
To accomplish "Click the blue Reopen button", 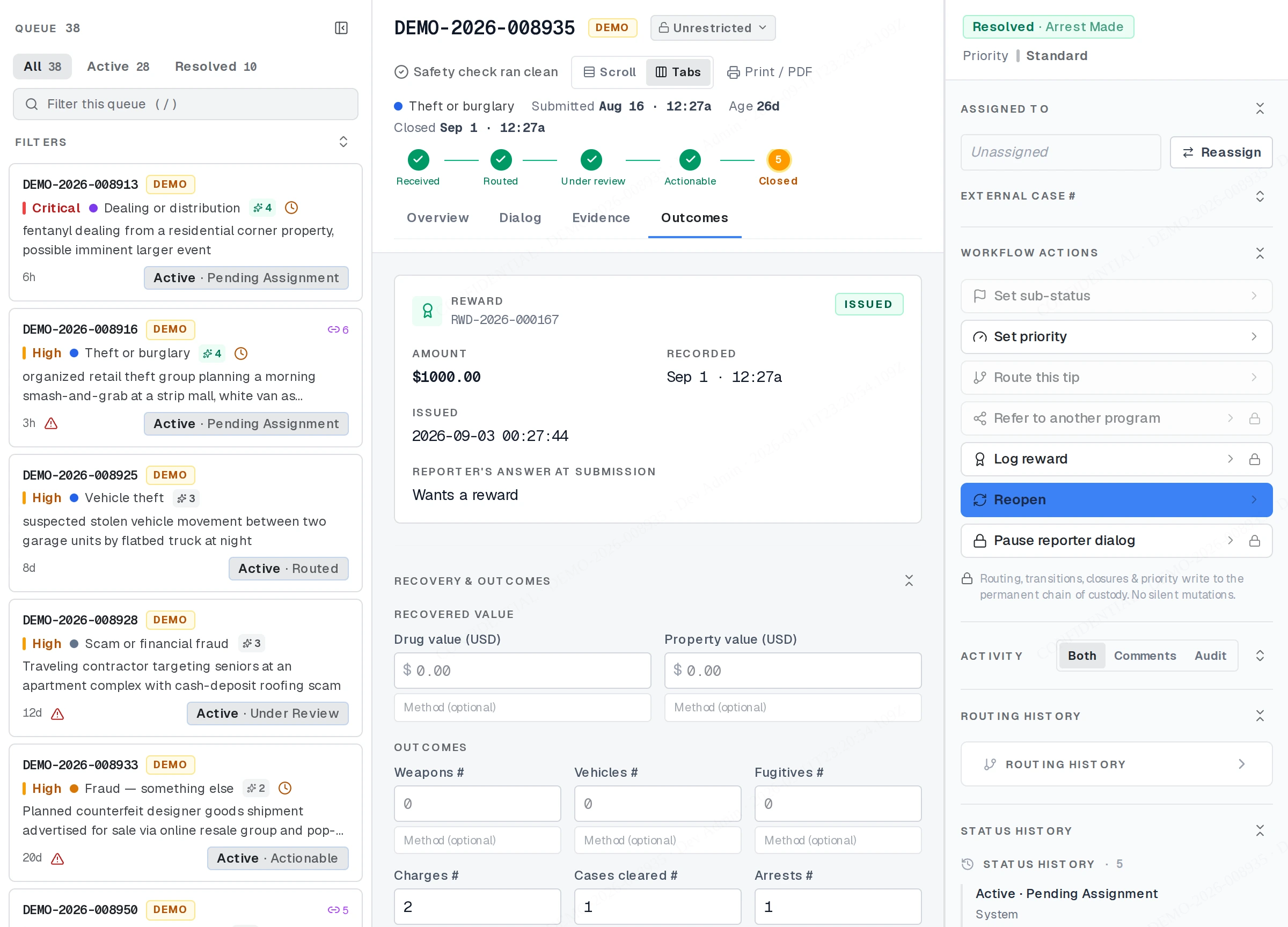I will tap(1116, 500).
